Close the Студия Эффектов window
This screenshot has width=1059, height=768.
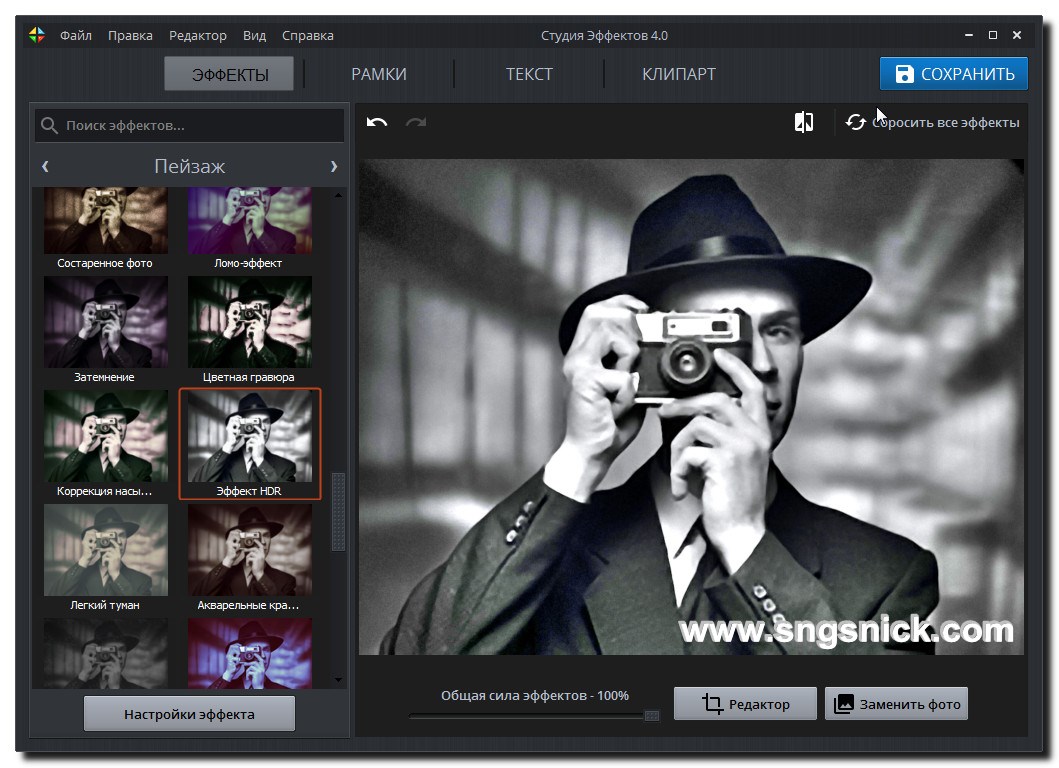pyautogui.click(x=1017, y=35)
